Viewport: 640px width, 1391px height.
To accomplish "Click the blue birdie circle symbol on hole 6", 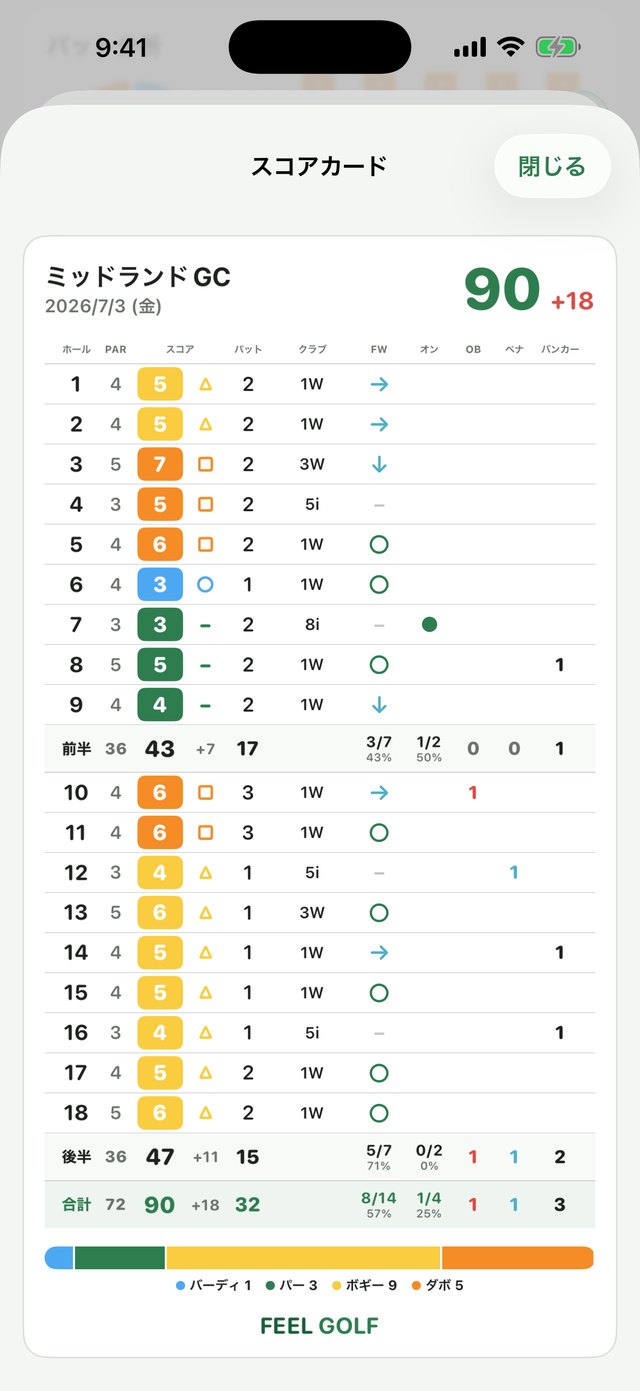I will click(x=205, y=584).
